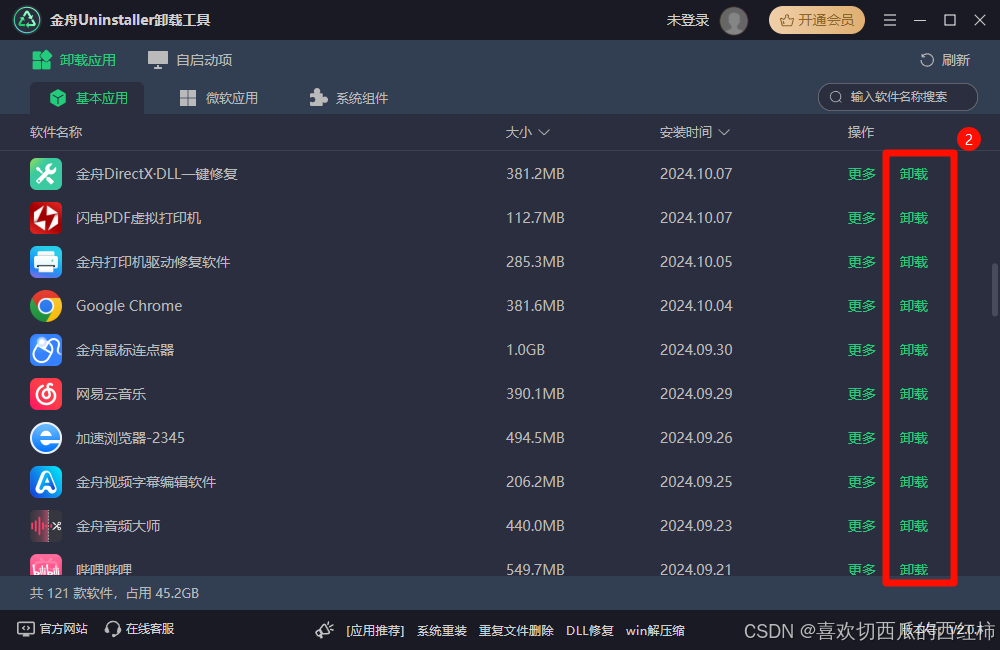Open the 系统重装 recommendation link
The width and height of the screenshot is (1000, 650).
click(x=442, y=631)
